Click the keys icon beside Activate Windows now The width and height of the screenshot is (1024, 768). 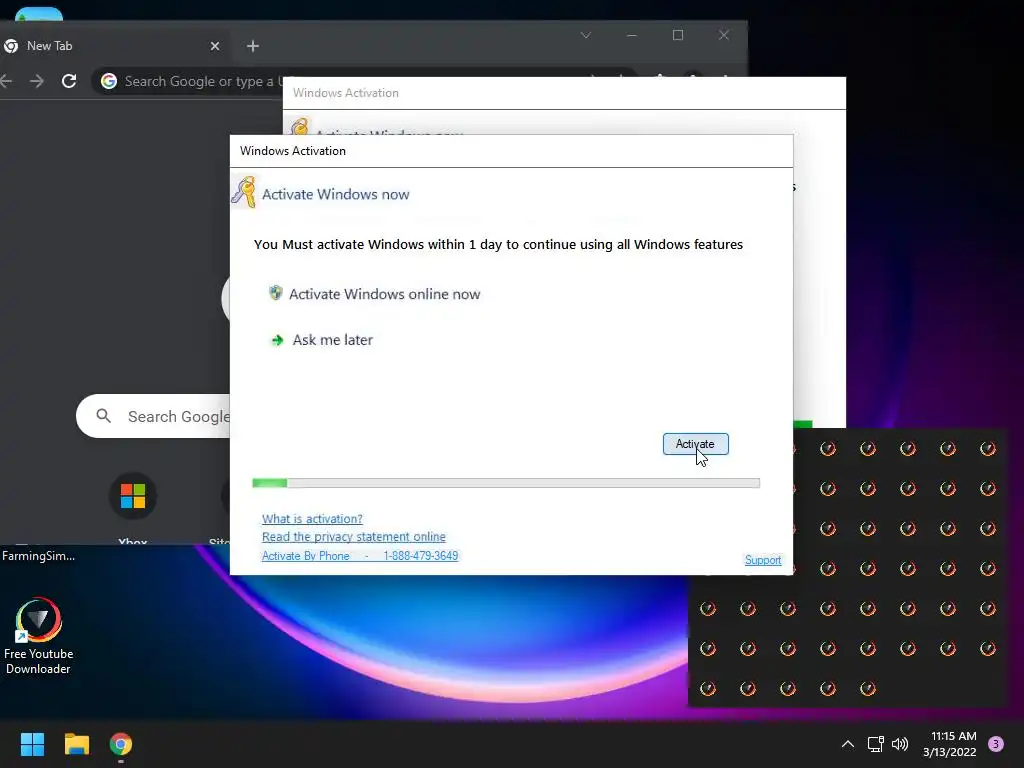click(244, 192)
